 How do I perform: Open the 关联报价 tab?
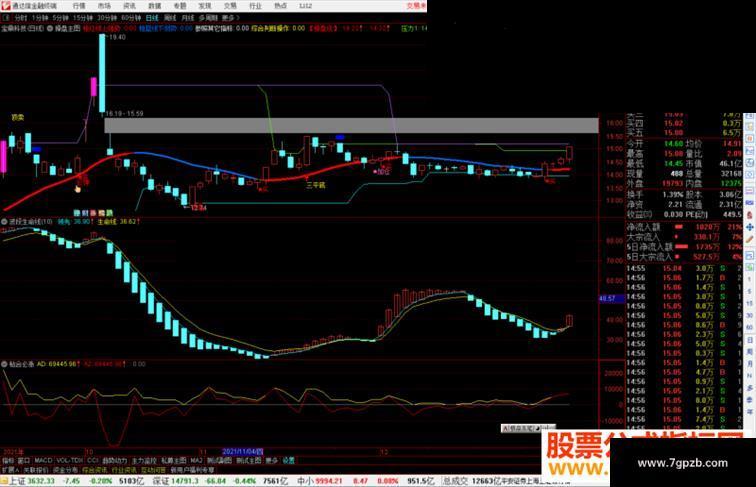36,469
